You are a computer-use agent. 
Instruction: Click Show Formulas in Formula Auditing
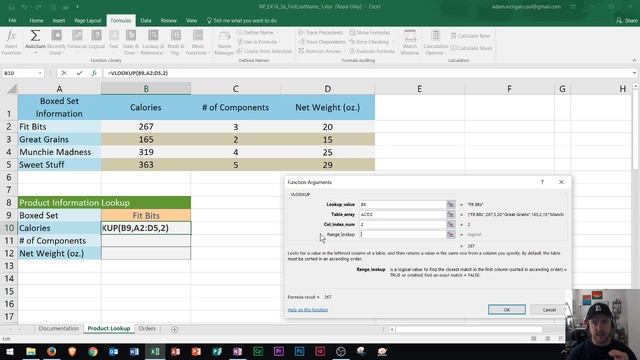[x=369, y=32]
